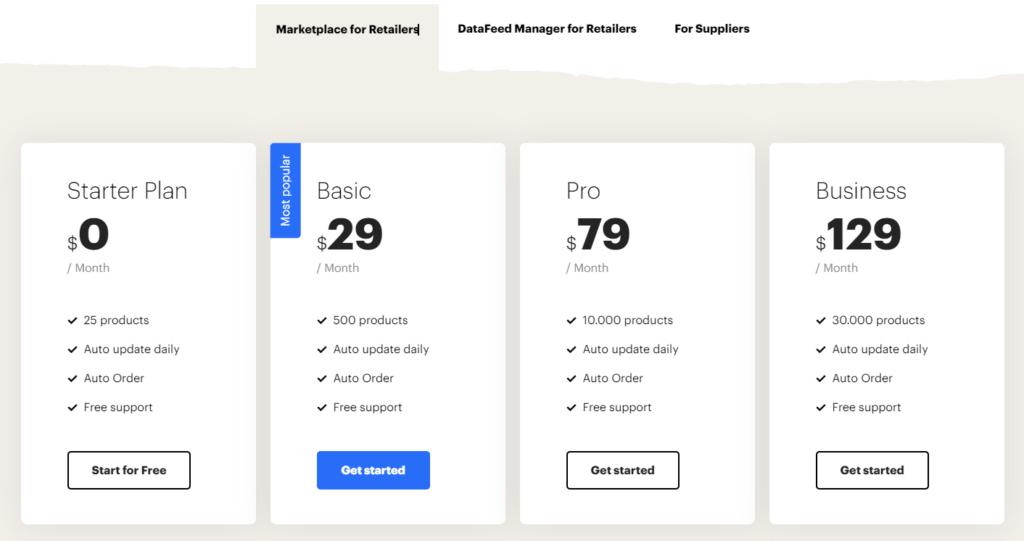Viewport: 1024px width, 541px height.
Task: Click the $29 price on Basic plan
Action: point(349,235)
